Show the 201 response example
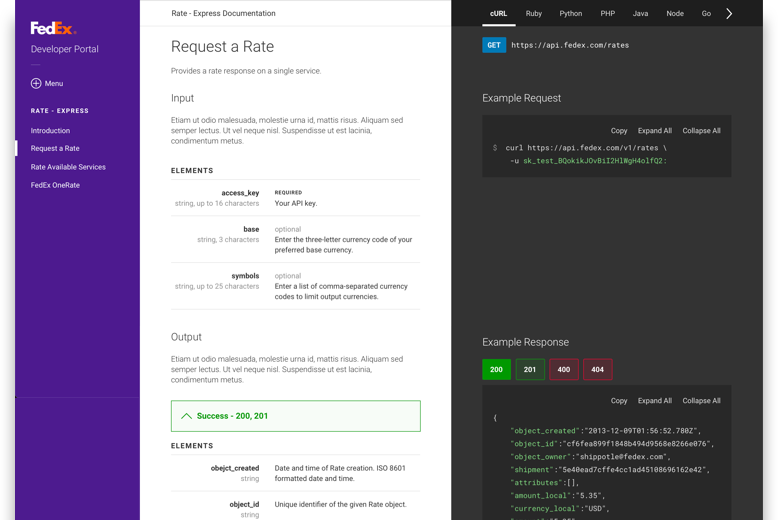This screenshot has height=520, width=778. [530, 370]
